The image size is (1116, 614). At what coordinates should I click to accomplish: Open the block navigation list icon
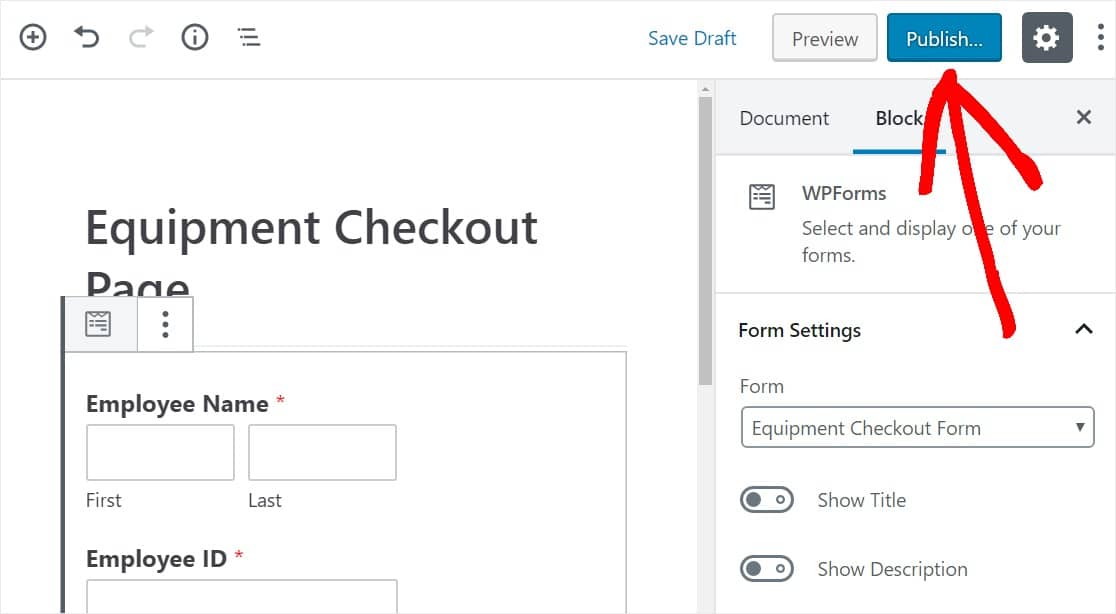click(x=249, y=38)
